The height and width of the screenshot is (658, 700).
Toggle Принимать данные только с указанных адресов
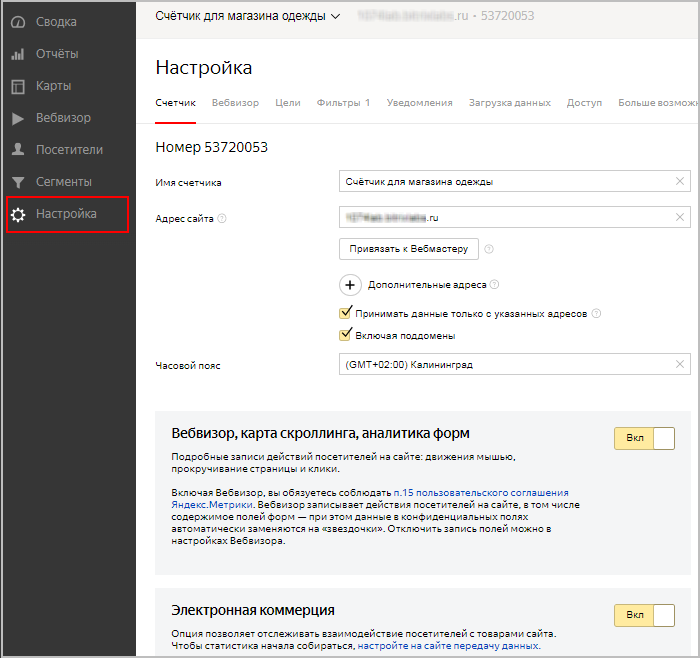coord(345,313)
